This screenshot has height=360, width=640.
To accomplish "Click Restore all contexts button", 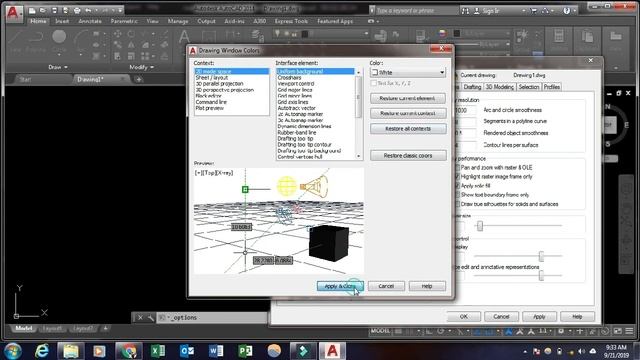I will click(408, 129).
